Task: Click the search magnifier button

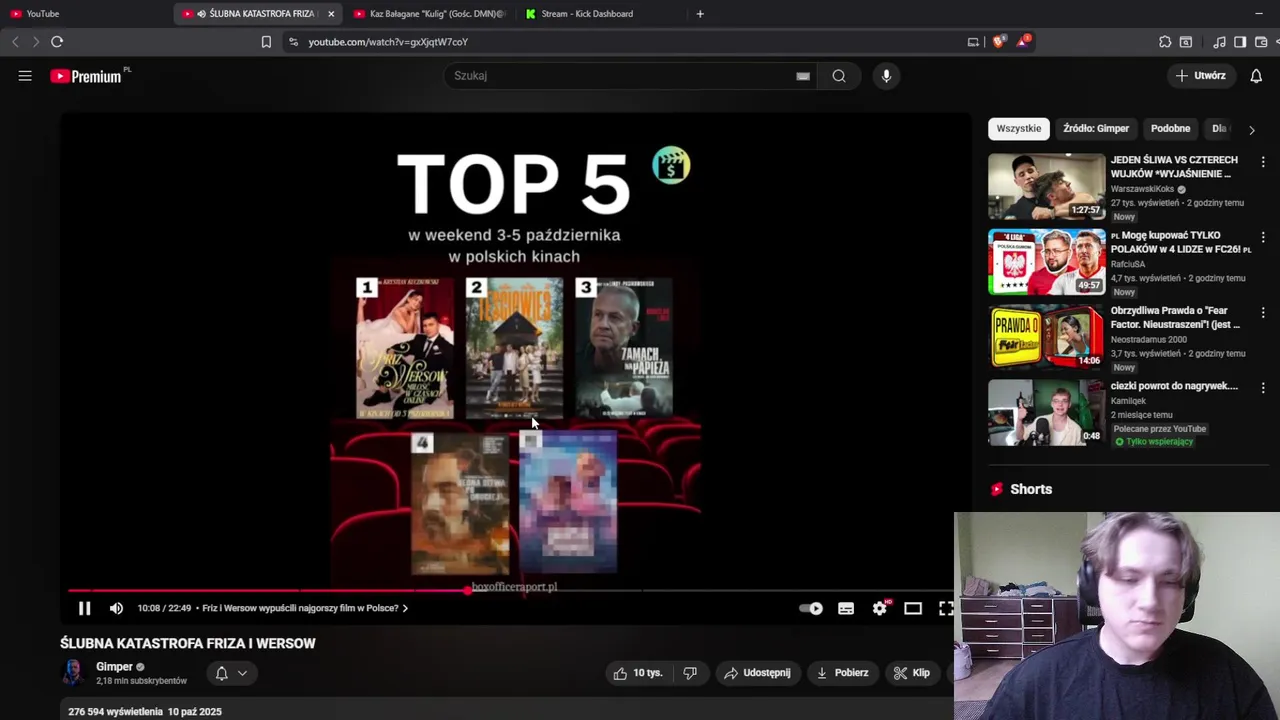Action: [839, 76]
